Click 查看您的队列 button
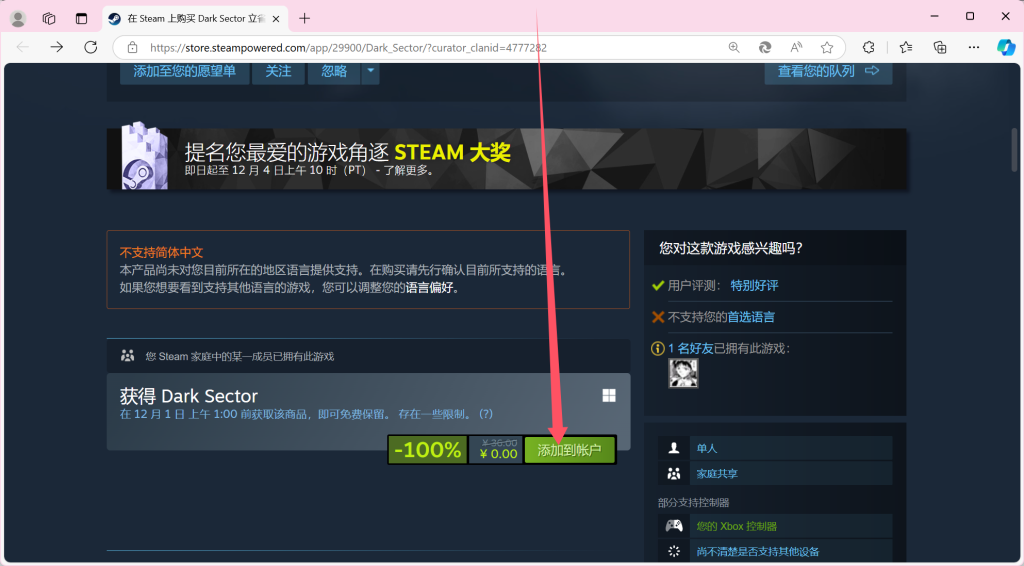Image resolution: width=1024 pixels, height=566 pixels. coord(828,72)
